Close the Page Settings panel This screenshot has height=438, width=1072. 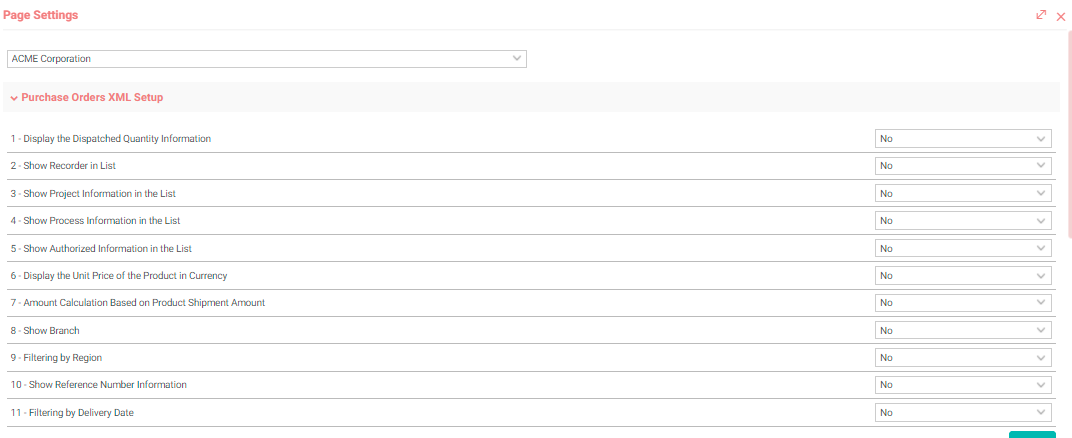tap(1061, 17)
